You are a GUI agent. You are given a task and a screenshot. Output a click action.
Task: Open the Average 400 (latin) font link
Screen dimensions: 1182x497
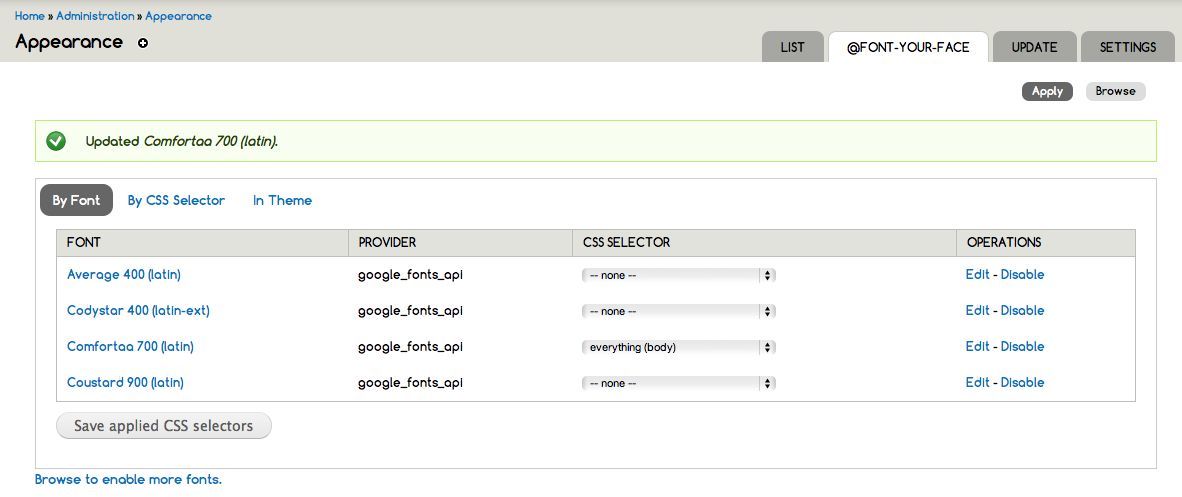(124, 274)
